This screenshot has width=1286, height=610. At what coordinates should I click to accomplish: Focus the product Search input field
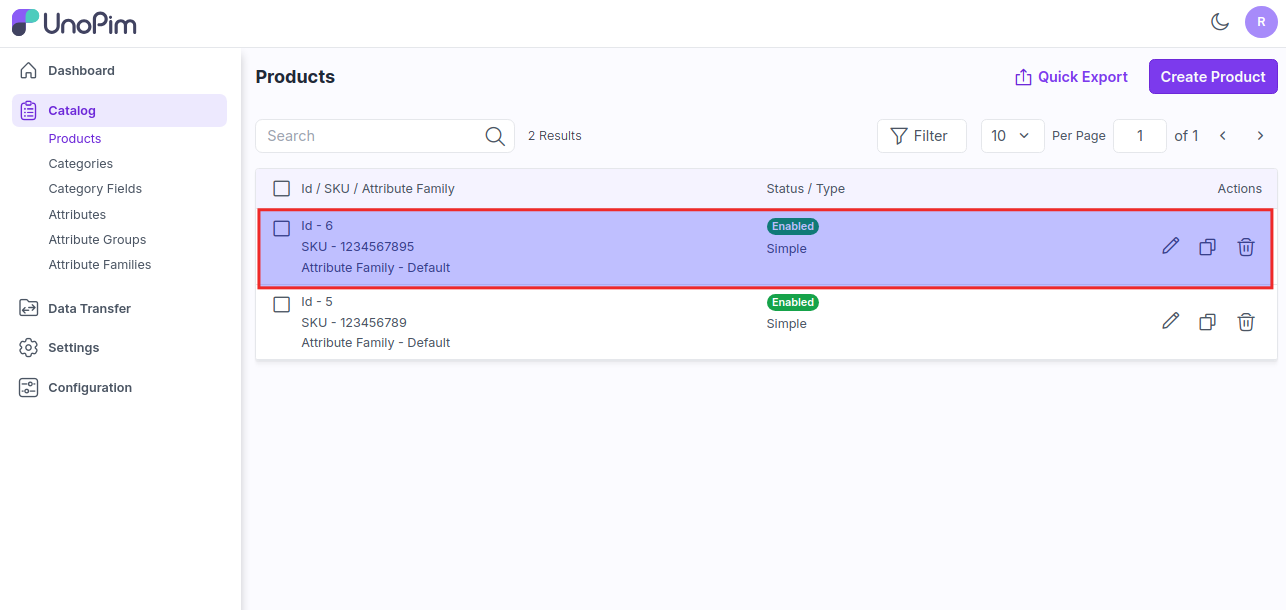[x=370, y=136]
